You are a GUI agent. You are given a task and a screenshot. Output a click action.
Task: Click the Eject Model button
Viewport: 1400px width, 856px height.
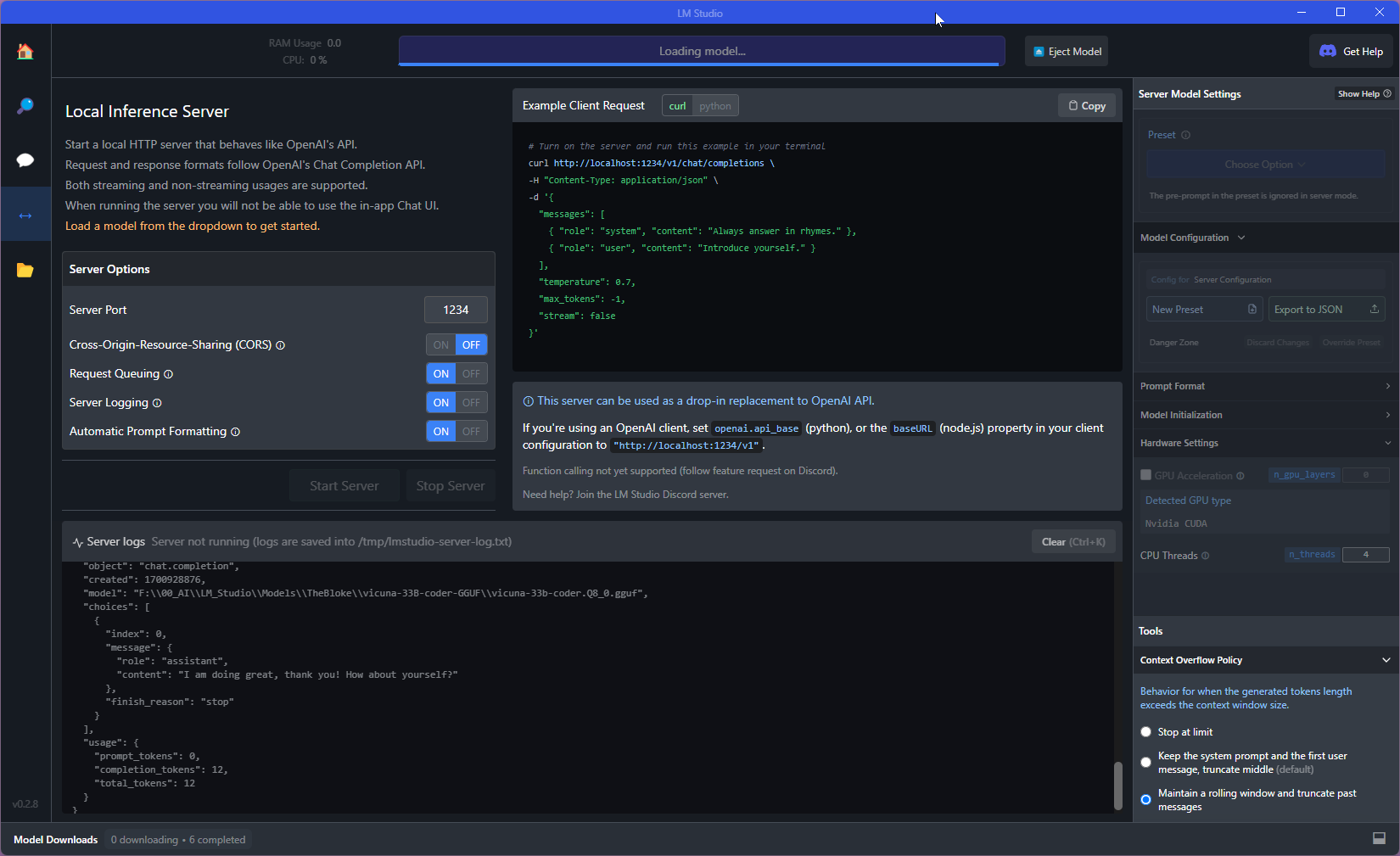click(x=1067, y=52)
